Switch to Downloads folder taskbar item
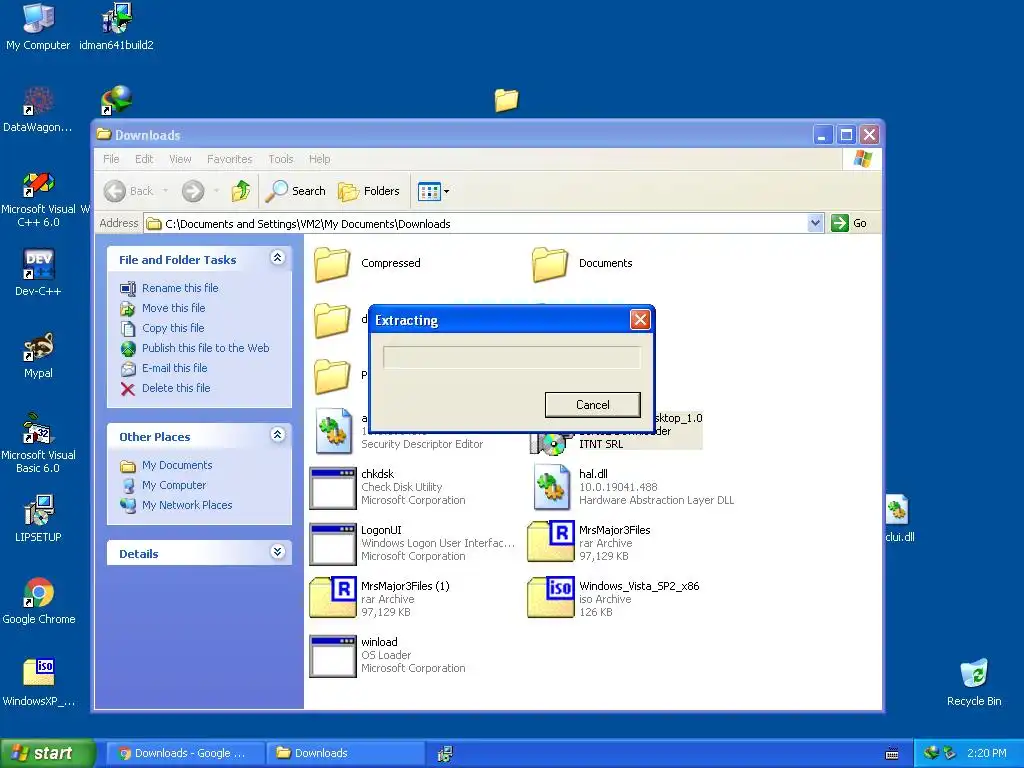Screen dimensions: 1024x768 pyautogui.click(x=345, y=753)
